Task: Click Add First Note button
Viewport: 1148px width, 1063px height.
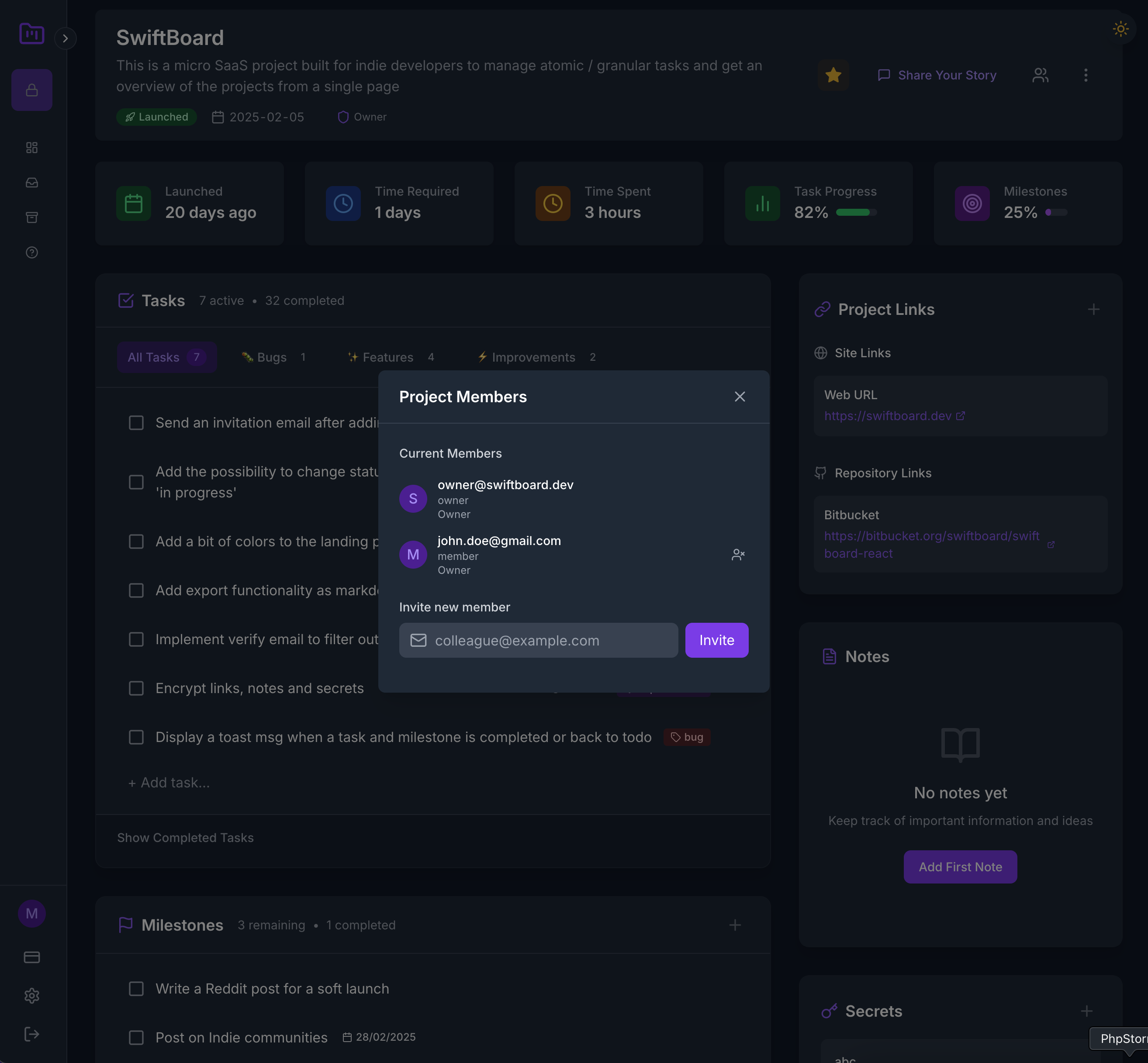Action: [961, 867]
